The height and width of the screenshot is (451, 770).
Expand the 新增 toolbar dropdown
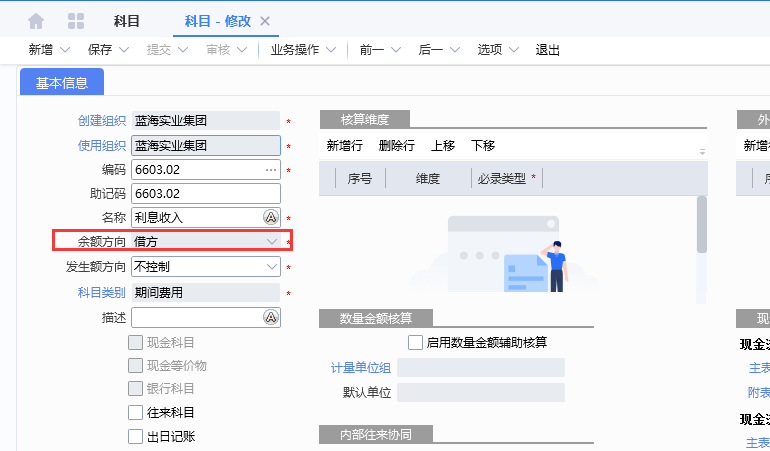point(66,50)
